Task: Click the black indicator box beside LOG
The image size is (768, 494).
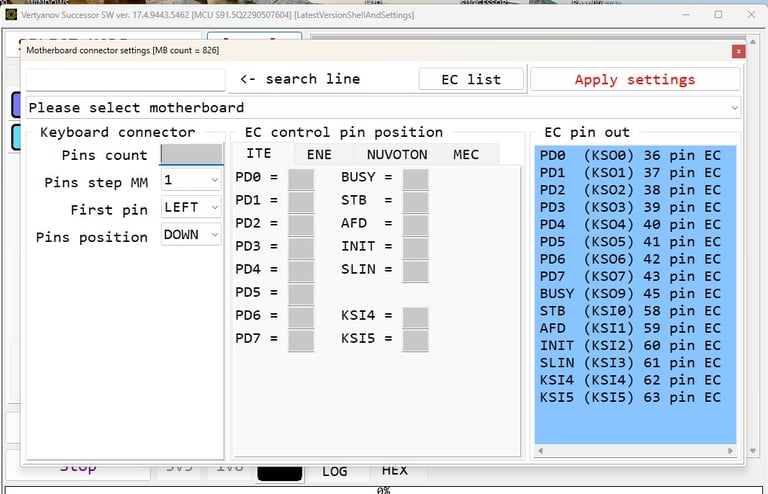Action: click(280, 473)
